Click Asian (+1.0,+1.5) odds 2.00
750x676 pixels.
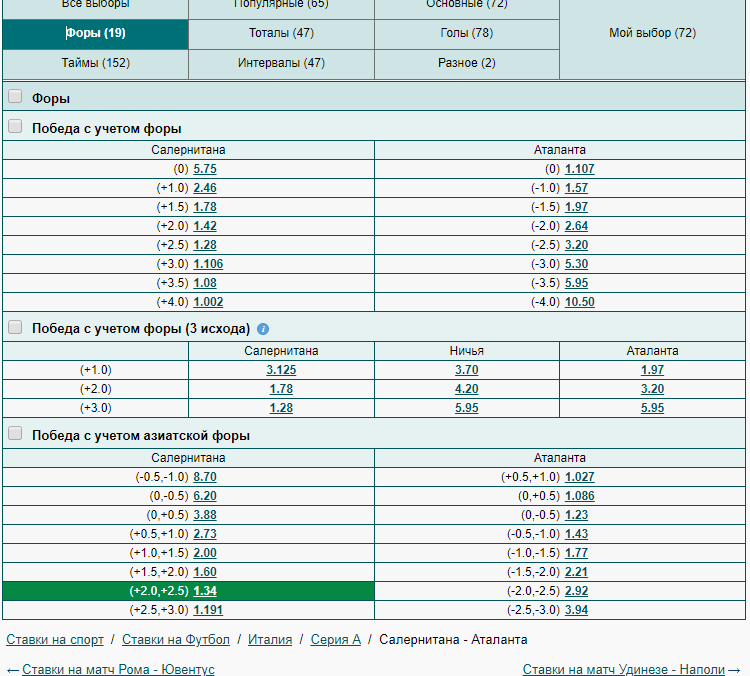tap(205, 554)
